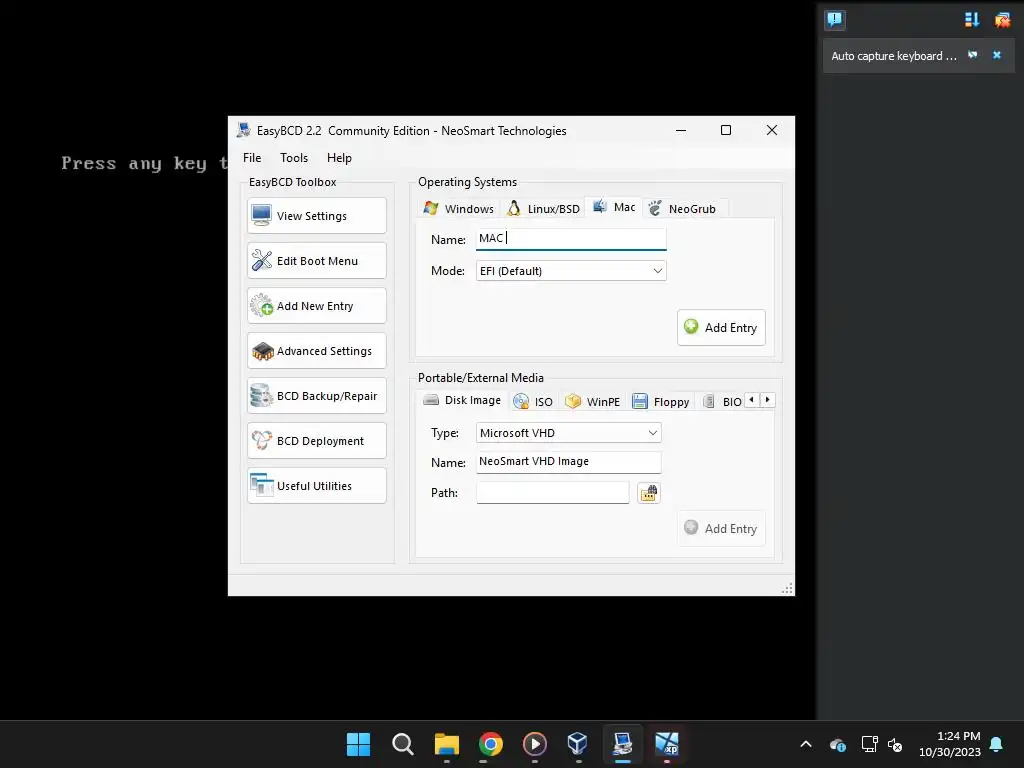The image size is (1024, 768).
Task: Click the EasyBCD title bar icon
Action: [x=244, y=130]
